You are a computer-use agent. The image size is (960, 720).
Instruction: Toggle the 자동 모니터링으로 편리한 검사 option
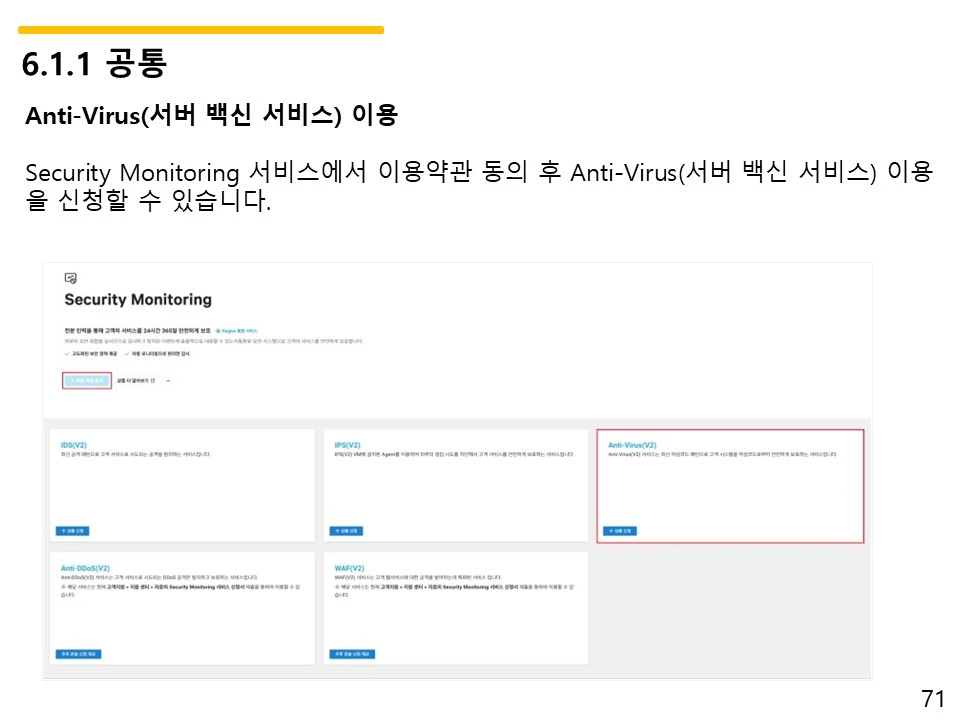tap(160, 352)
